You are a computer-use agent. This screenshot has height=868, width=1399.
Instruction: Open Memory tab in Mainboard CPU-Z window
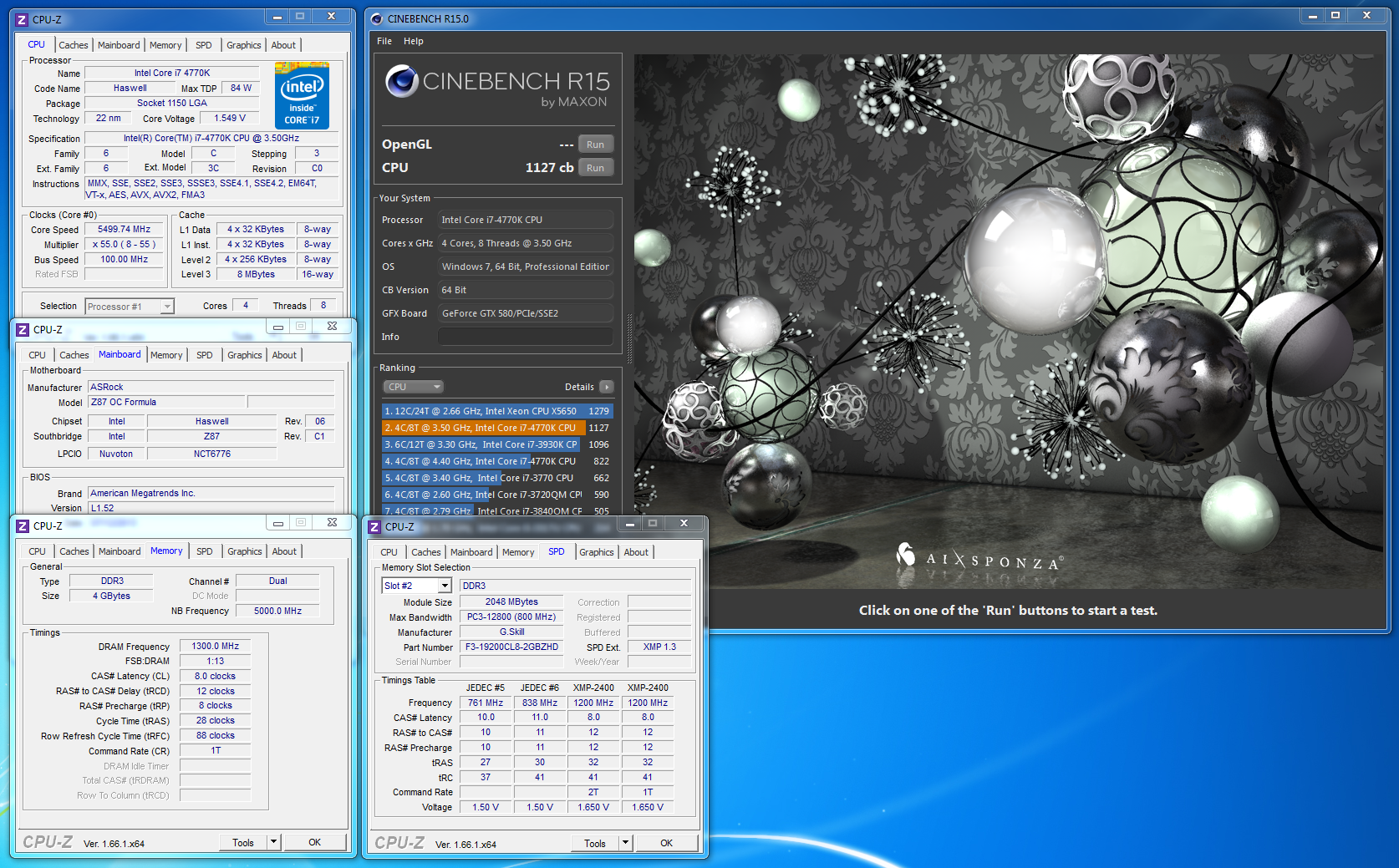point(166,355)
